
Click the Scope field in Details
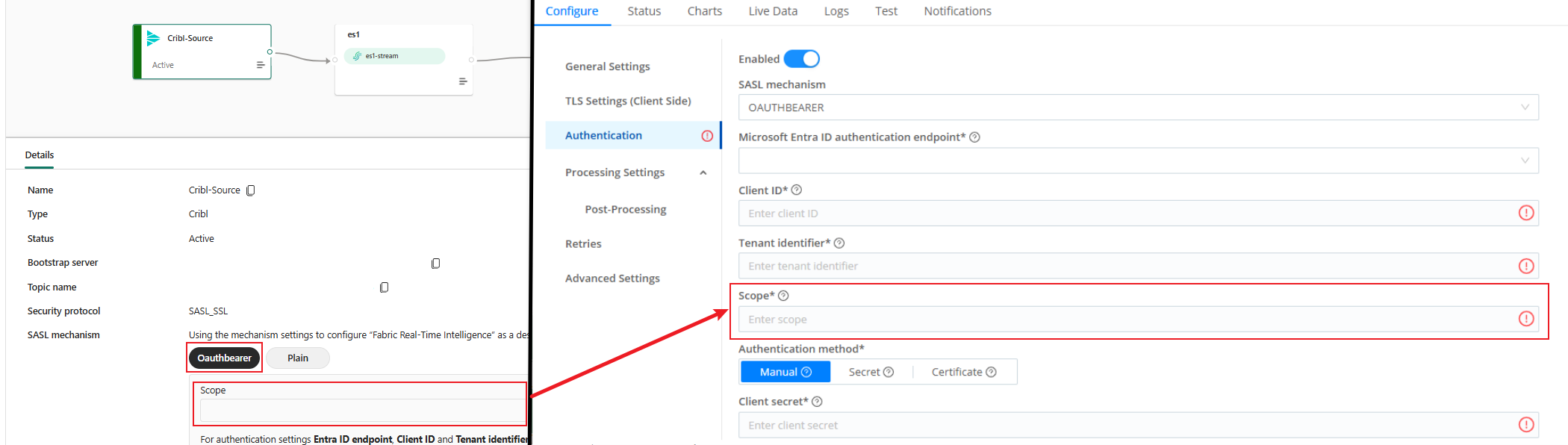click(363, 411)
